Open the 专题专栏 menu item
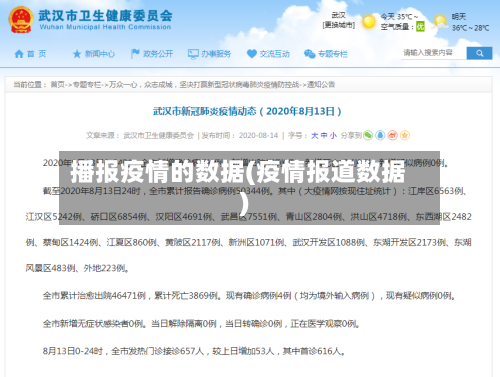The height and width of the screenshot is (377, 500). pyautogui.click(x=333, y=54)
